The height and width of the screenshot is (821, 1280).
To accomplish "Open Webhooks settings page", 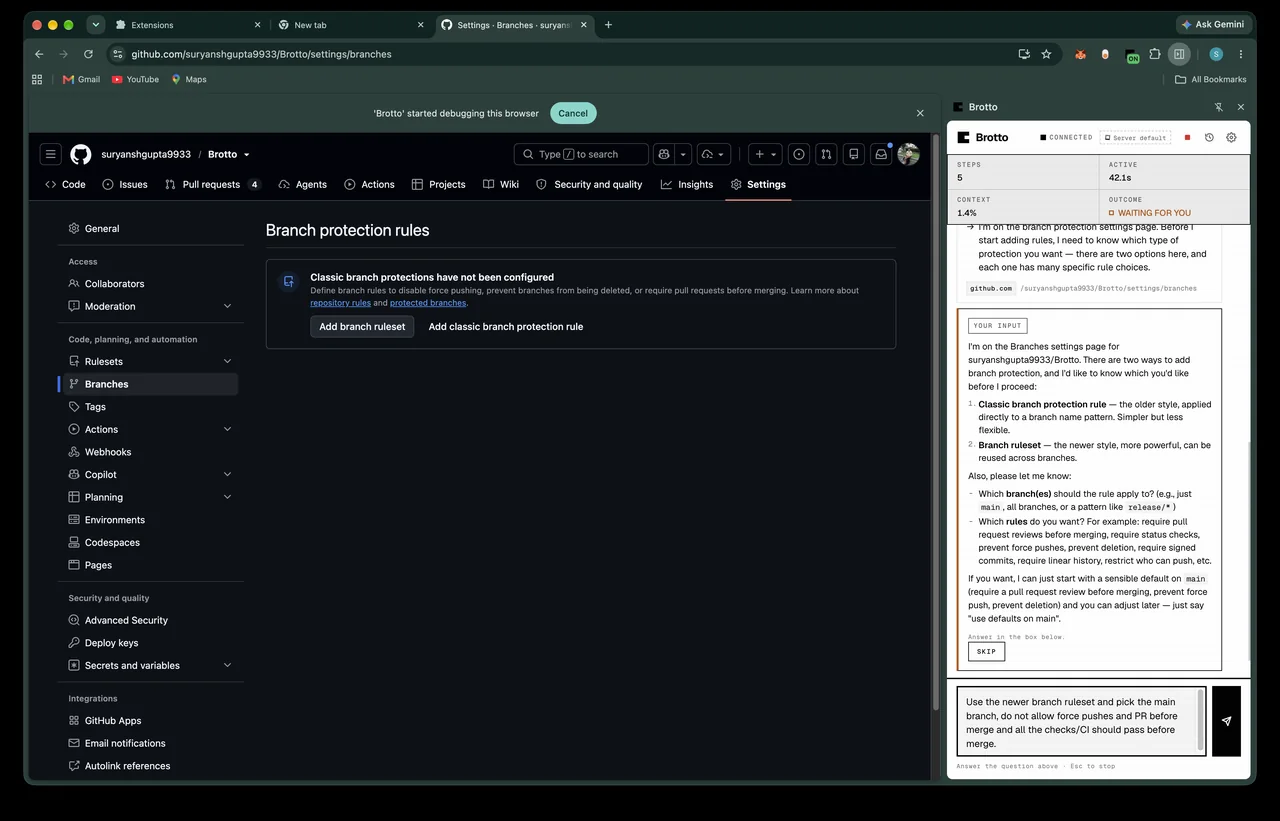I will pos(151,452).
